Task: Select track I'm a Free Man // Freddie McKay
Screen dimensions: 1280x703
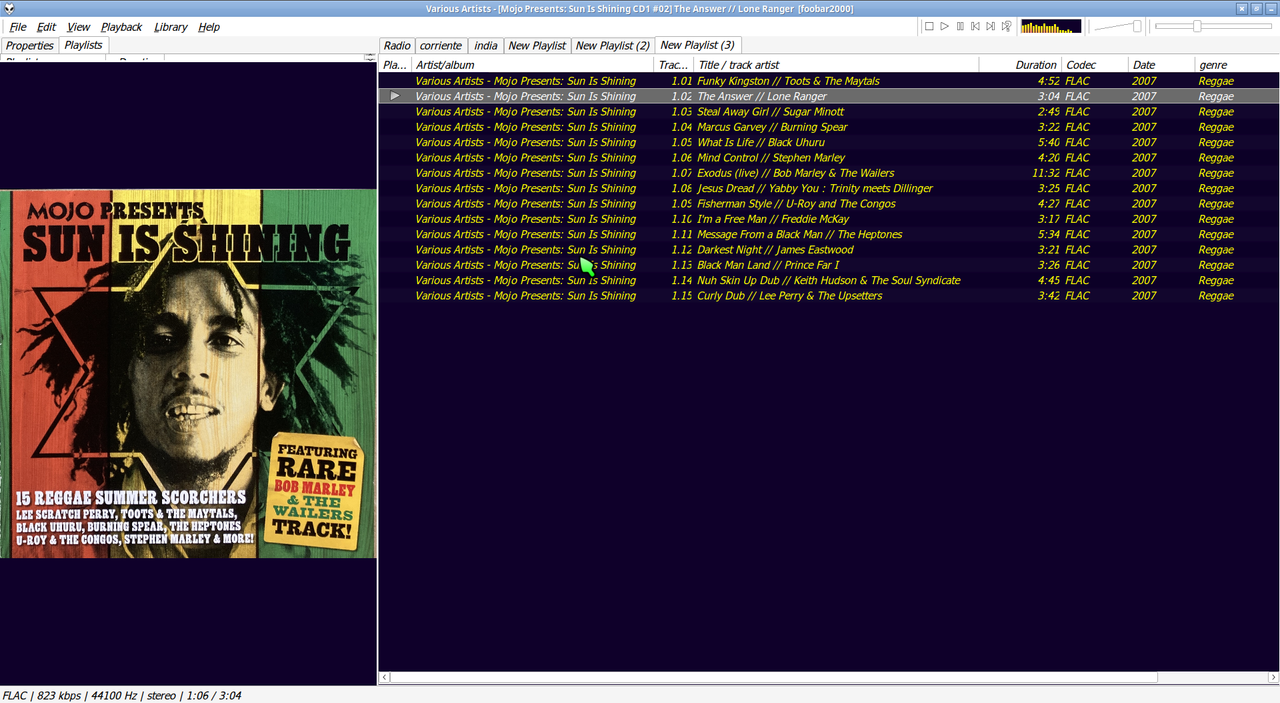Action: (828, 219)
